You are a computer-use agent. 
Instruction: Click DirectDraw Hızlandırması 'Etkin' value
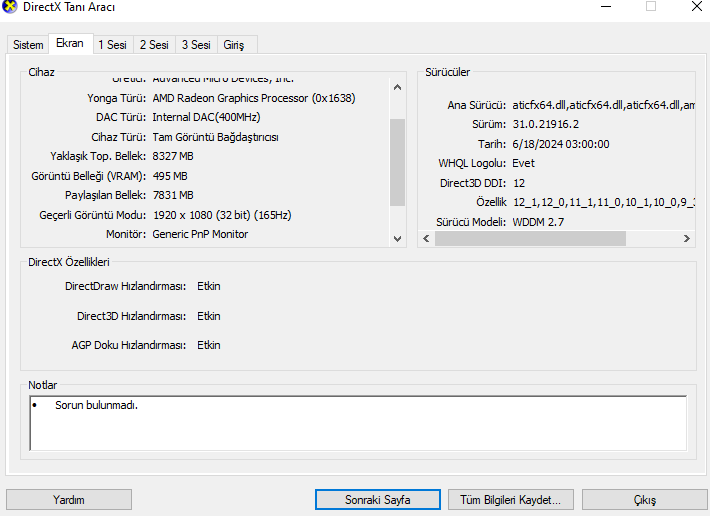pos(209,286)
